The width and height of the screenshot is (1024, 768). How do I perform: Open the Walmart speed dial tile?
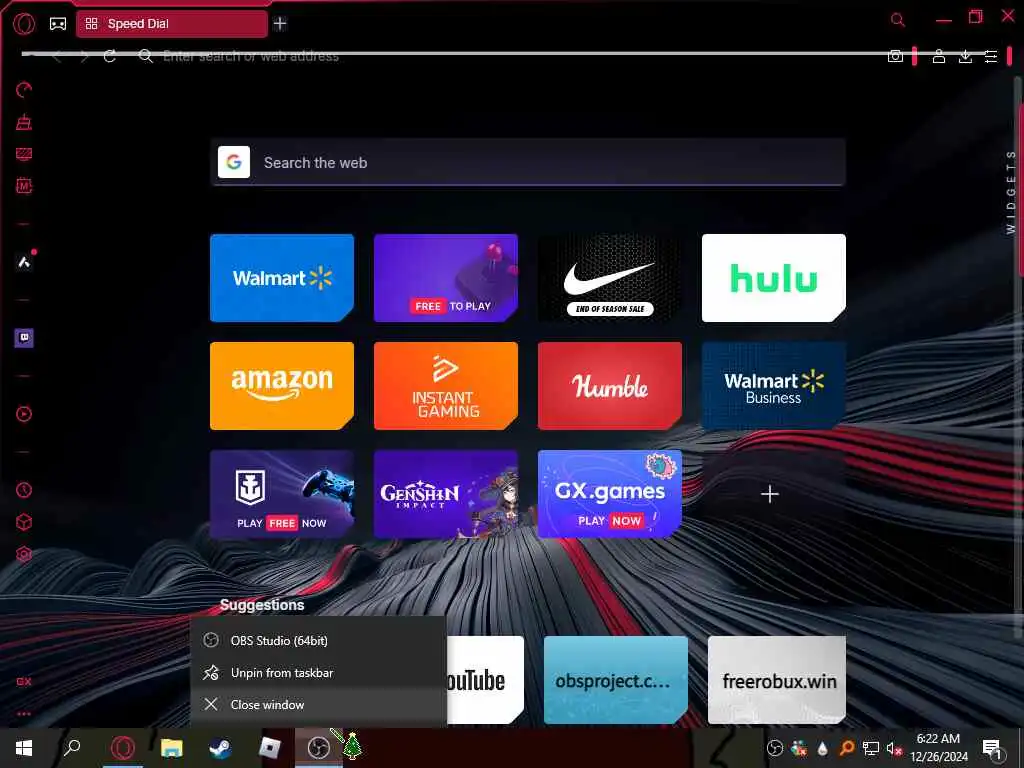282,278
